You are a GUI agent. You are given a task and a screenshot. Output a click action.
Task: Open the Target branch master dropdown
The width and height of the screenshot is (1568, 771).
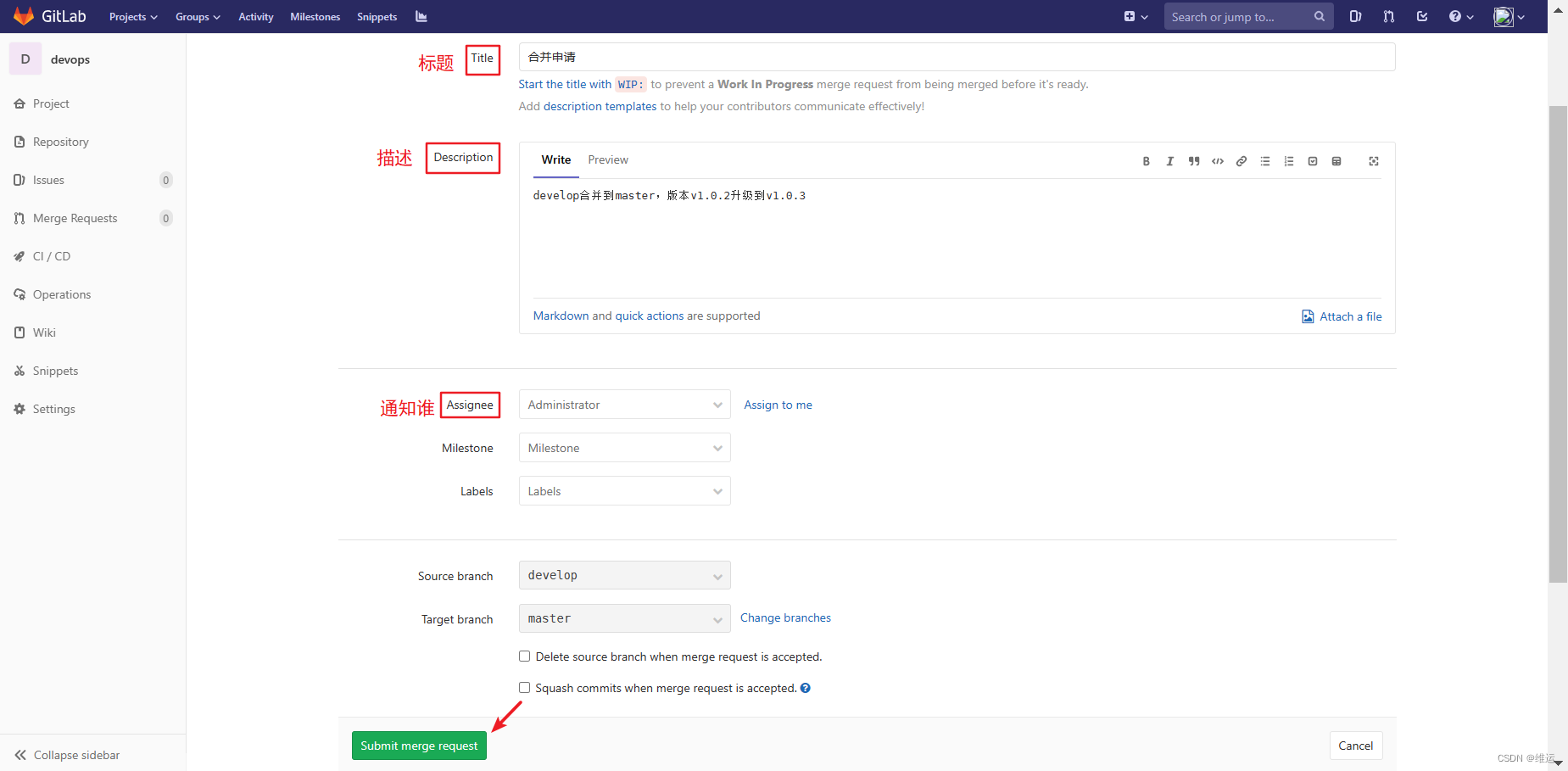pyautogui.click(x=624, y=618)
